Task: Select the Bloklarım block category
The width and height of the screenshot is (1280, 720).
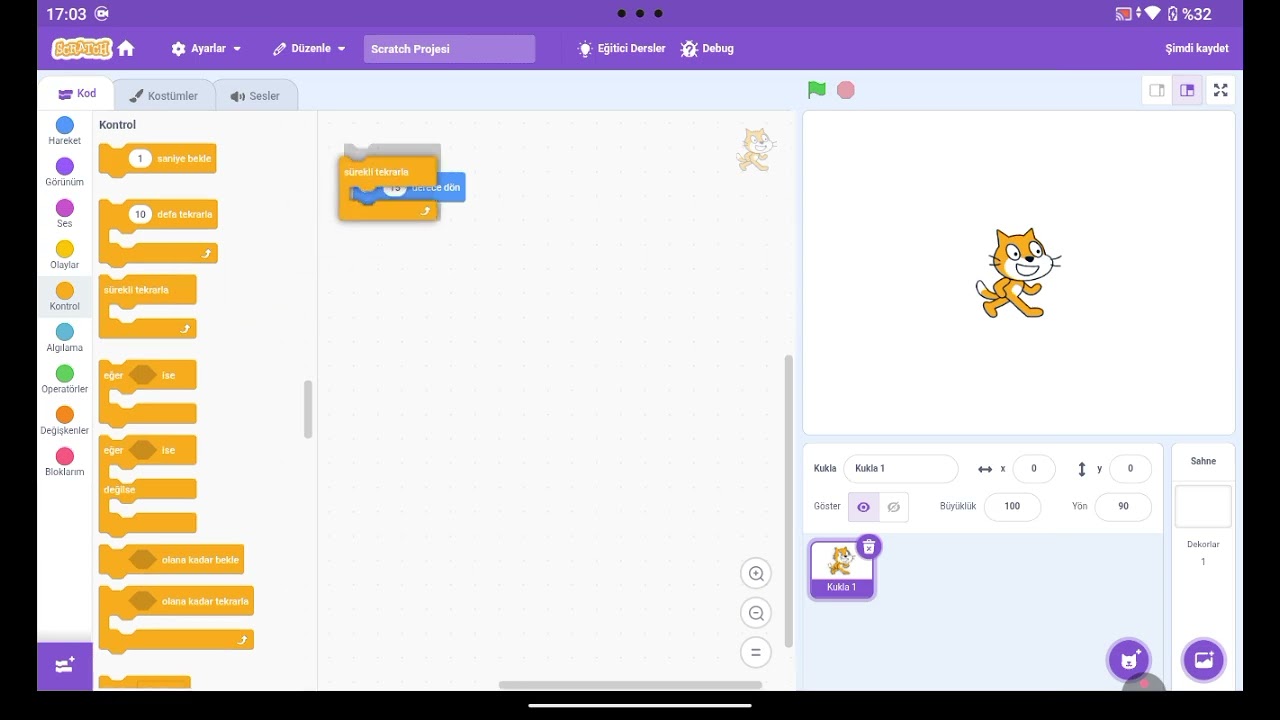Action: [x=65, y=462]
